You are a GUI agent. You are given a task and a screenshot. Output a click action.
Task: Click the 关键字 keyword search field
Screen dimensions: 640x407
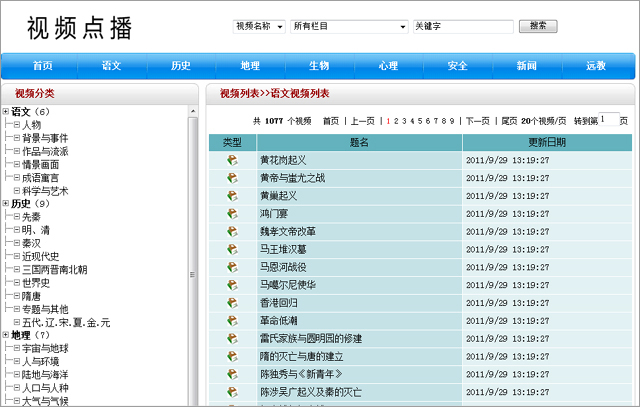tap(463, 26)
